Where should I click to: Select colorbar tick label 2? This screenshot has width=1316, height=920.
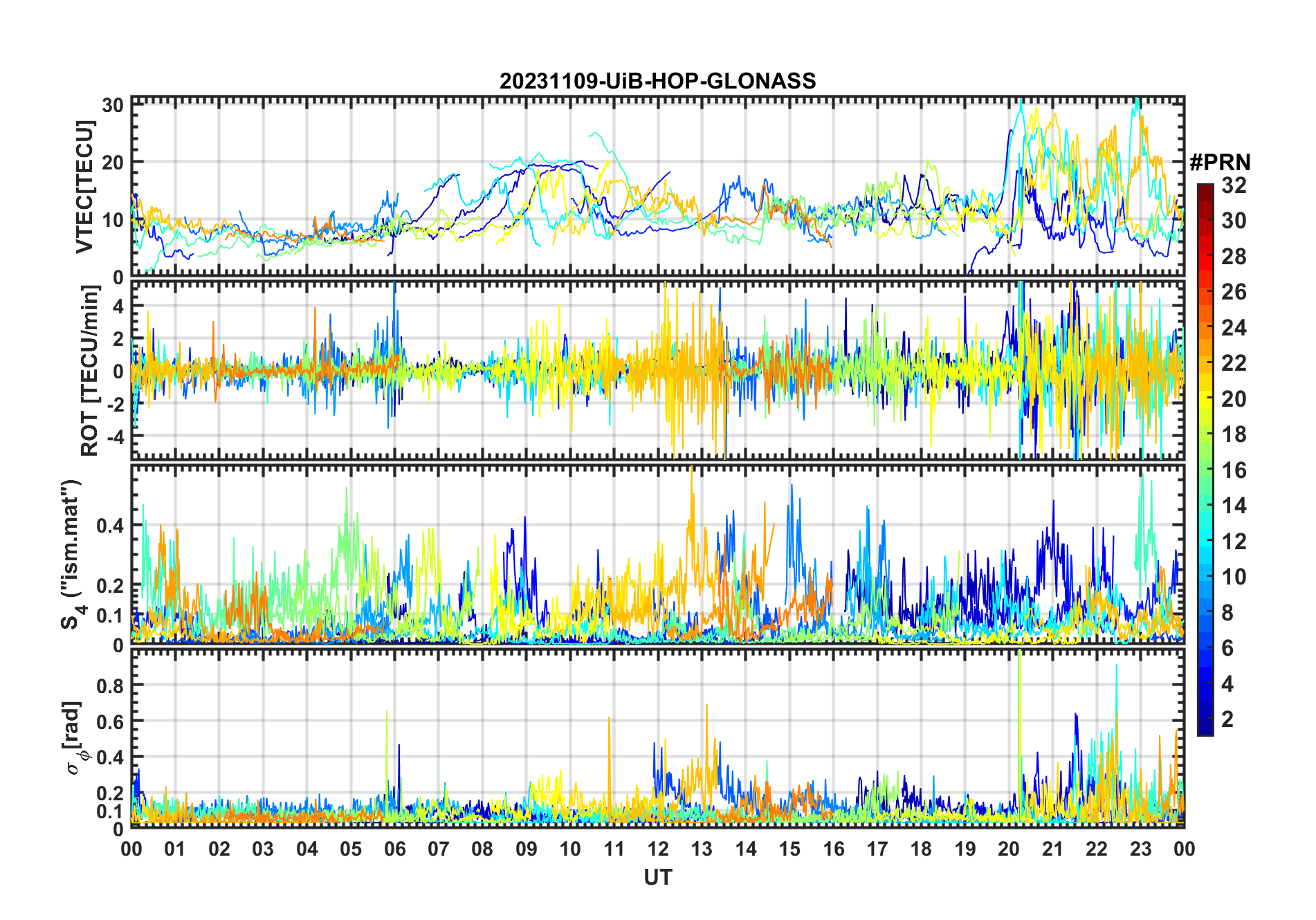click(x=1227, y=719)
